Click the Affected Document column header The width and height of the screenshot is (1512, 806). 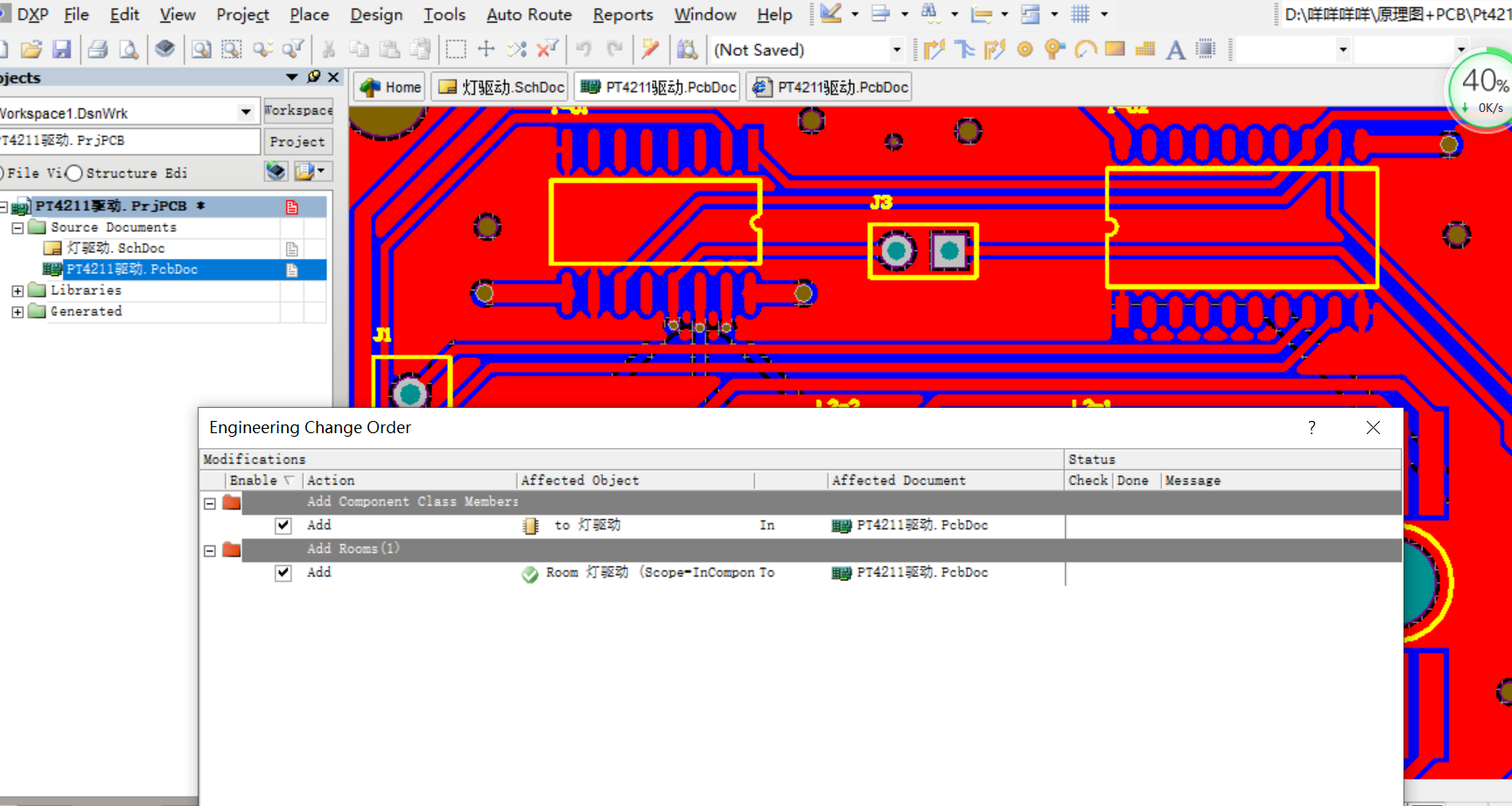coord(944,480)
